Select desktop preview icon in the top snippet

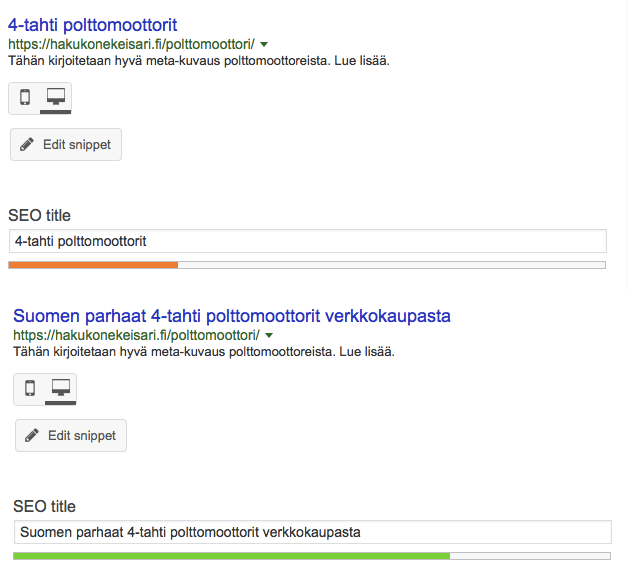click(x=56, y=98)
